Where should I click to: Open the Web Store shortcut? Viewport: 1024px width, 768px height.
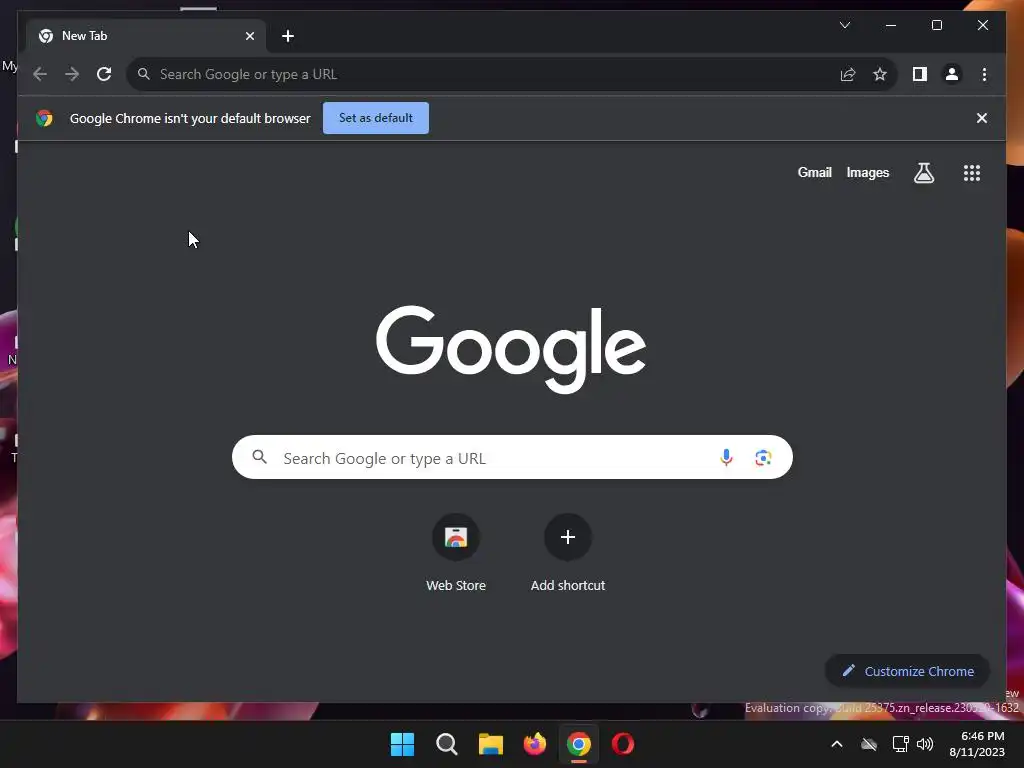(x=456, y=553)
